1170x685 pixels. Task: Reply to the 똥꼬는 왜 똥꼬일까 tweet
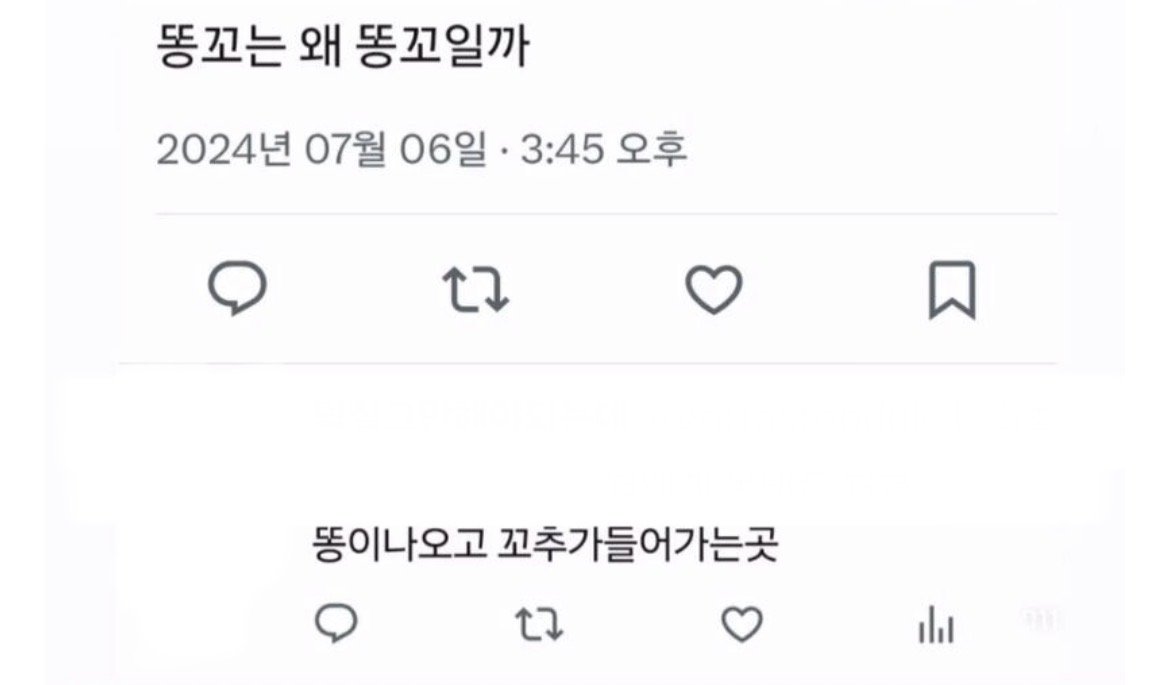tap(237, 289)
